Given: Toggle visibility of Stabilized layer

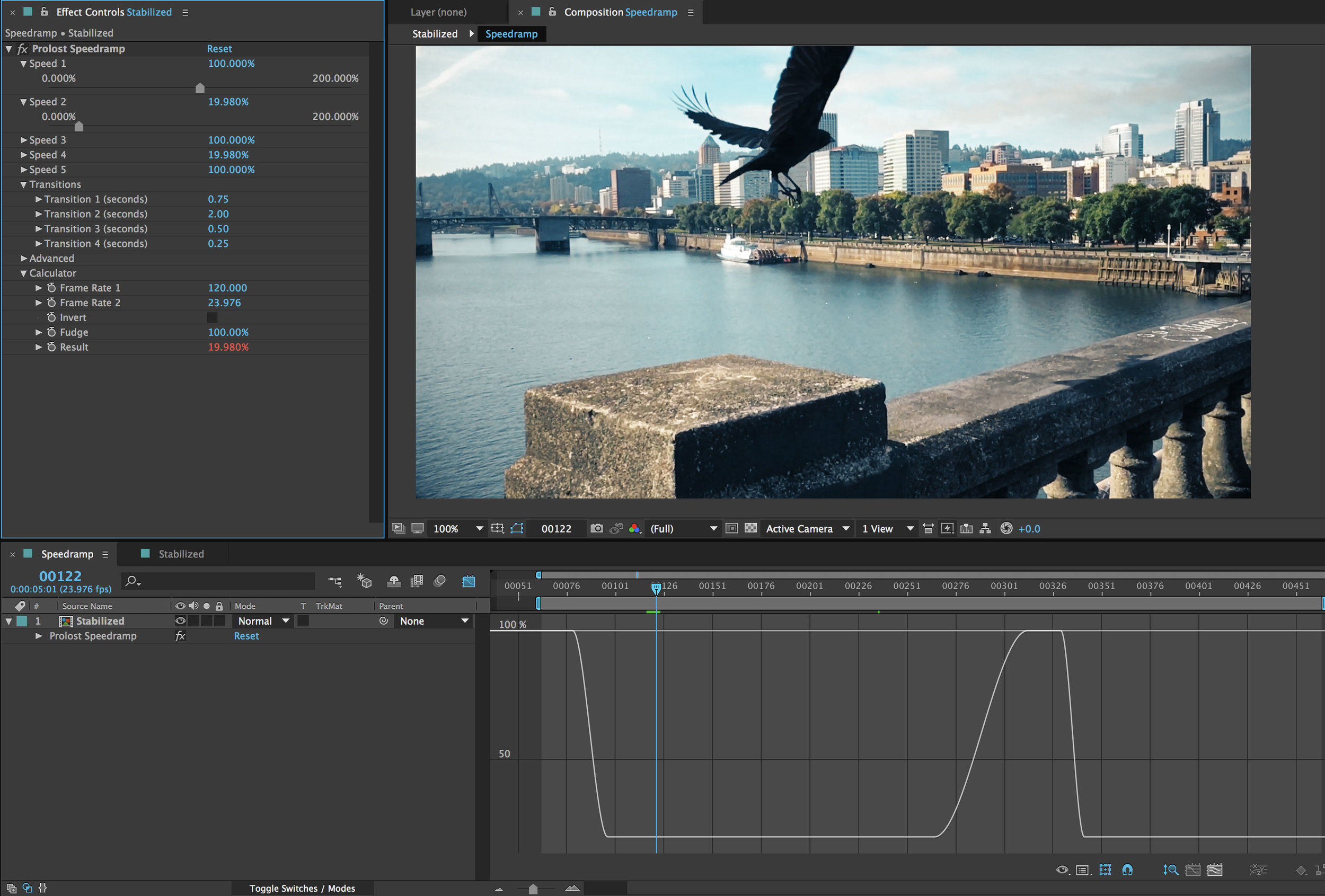Looking at the screenshot, I should click(x=180, y=620).
